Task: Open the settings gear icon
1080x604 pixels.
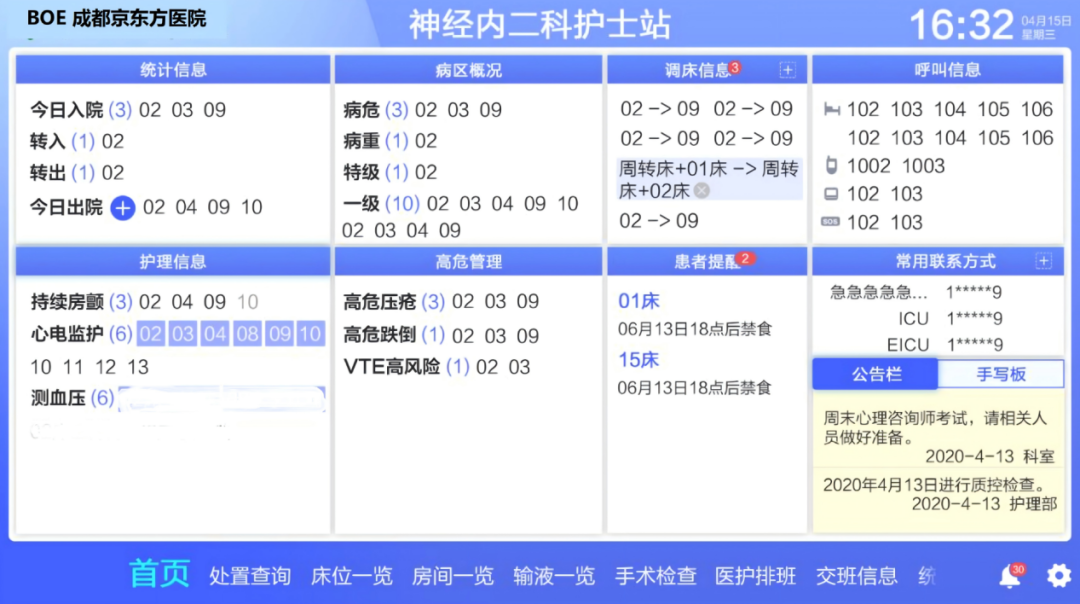Action: coord(1058,576)
